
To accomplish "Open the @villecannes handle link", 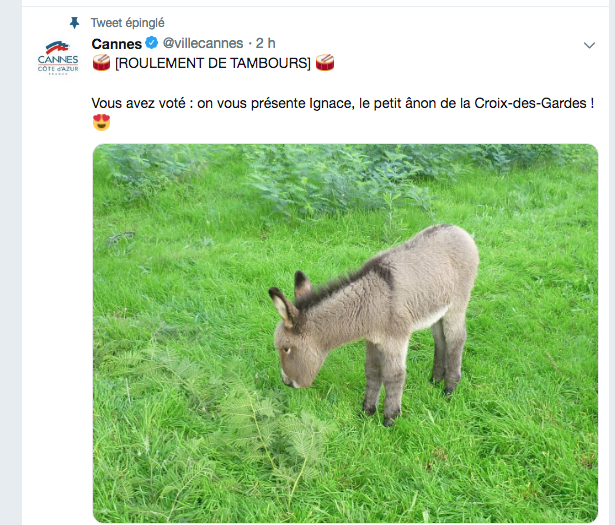I will point(203,43).
